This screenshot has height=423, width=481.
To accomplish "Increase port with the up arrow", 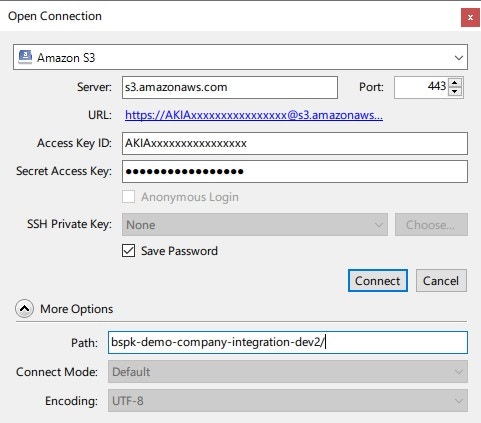I will click(x=455, y=82).
